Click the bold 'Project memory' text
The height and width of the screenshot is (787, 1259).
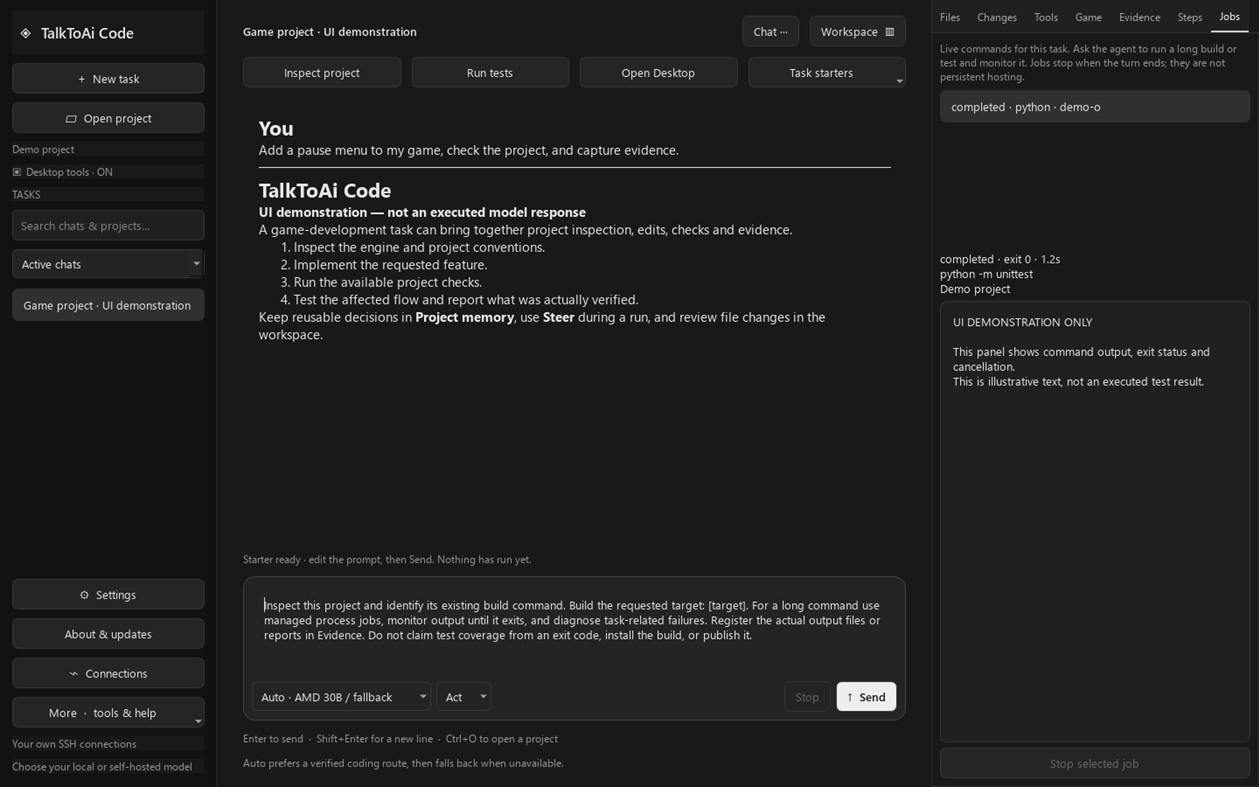(x=464, y=317)
